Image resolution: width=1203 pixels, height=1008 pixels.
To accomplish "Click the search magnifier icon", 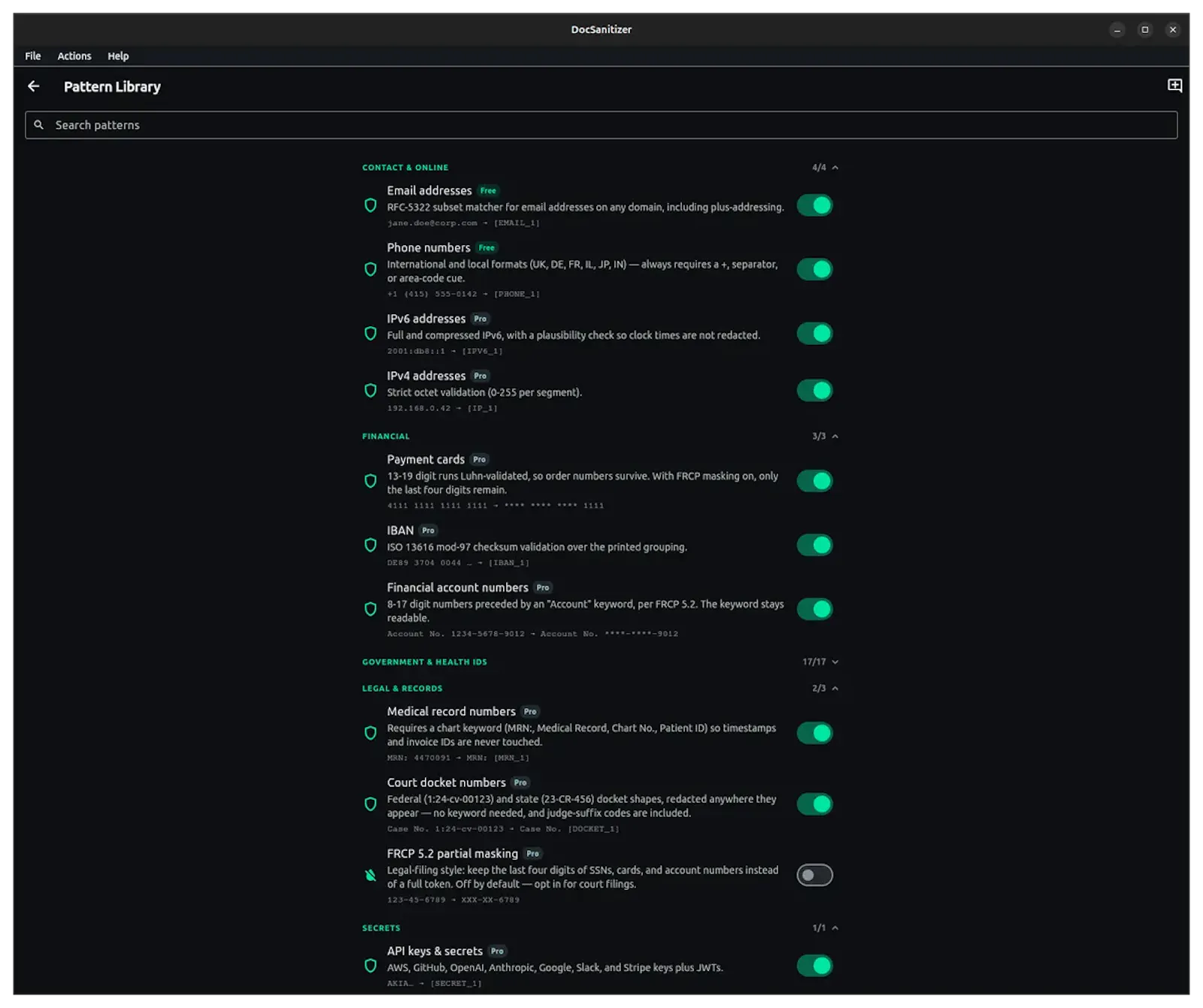I will 39,125.
